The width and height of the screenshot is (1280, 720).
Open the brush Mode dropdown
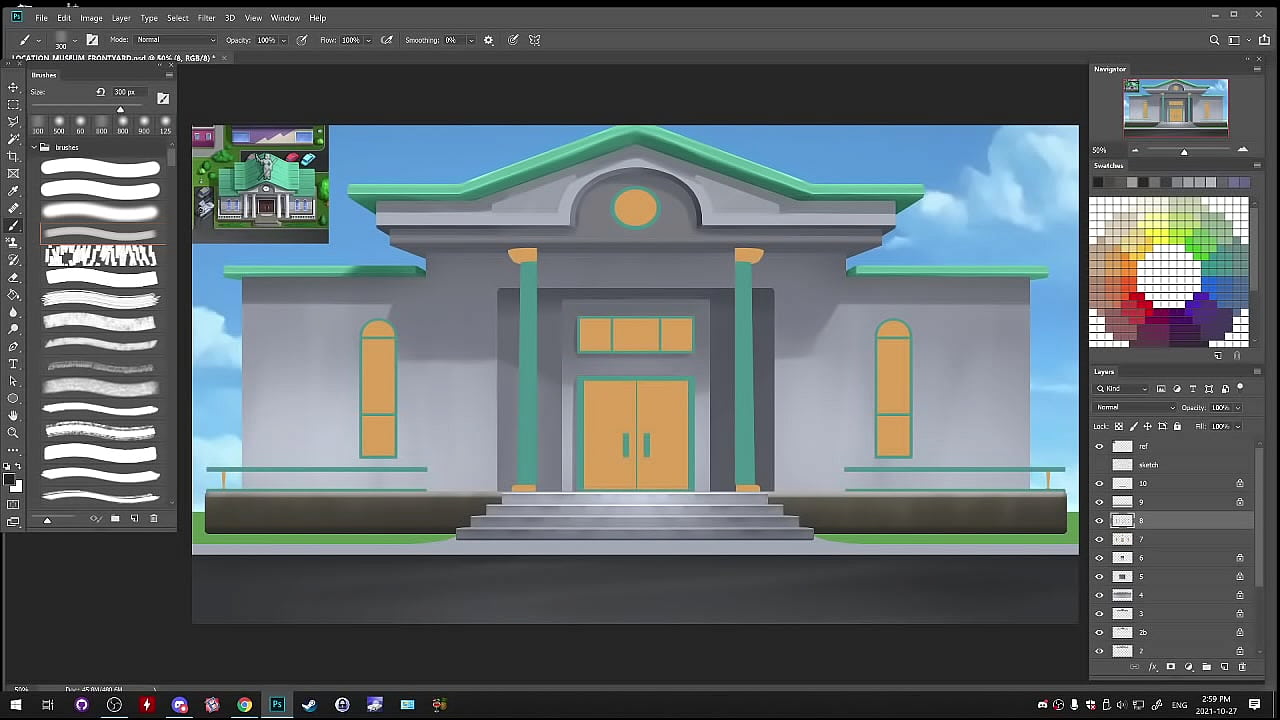(x=176, y=40)
